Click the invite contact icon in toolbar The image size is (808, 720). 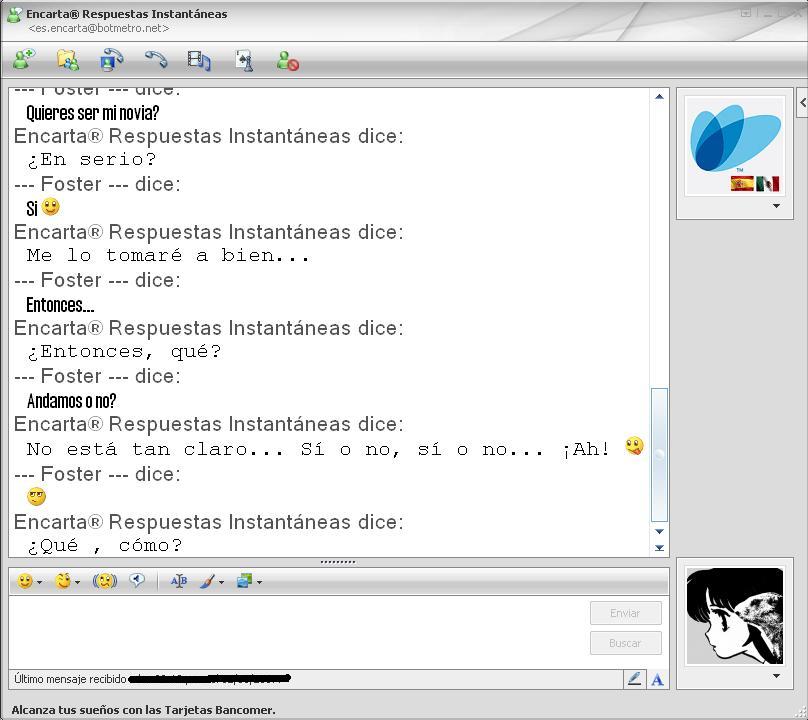coord(24,60)
